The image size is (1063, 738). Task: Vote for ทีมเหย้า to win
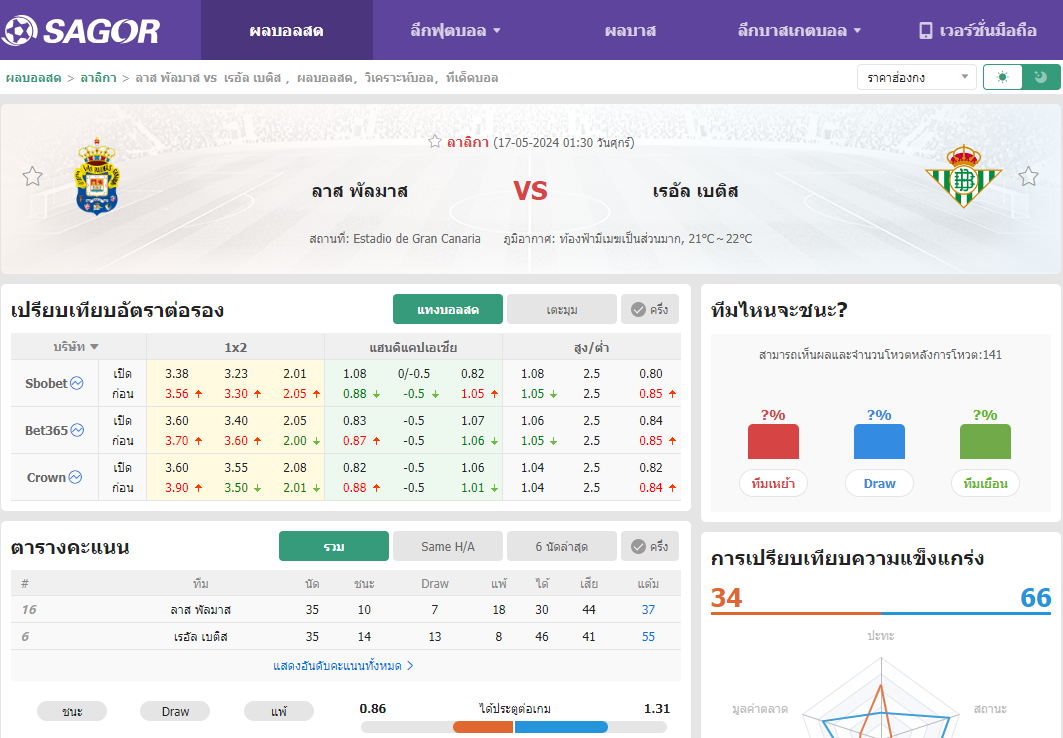(774, 483)
